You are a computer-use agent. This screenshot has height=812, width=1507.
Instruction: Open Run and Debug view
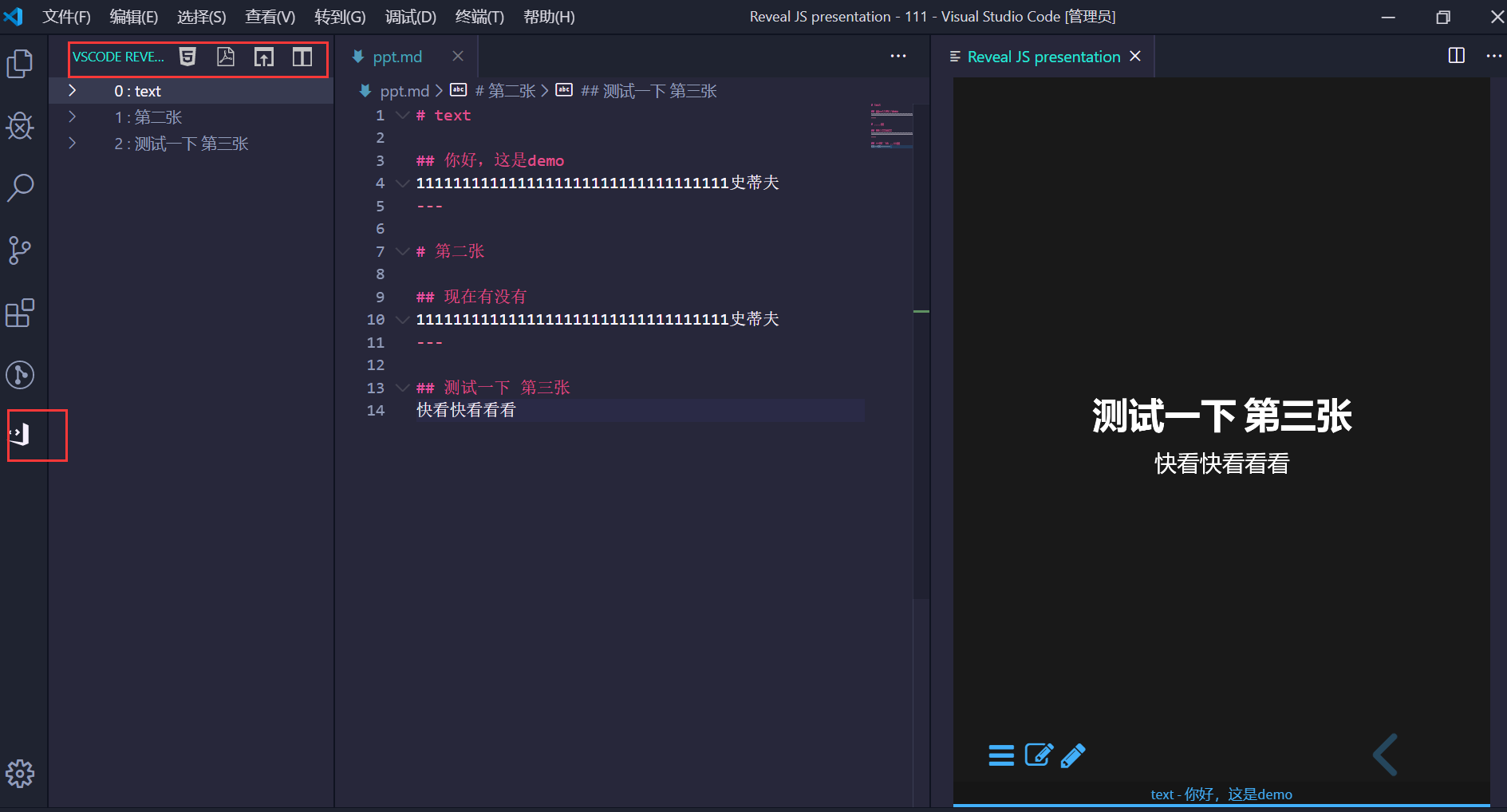[19, 126]
